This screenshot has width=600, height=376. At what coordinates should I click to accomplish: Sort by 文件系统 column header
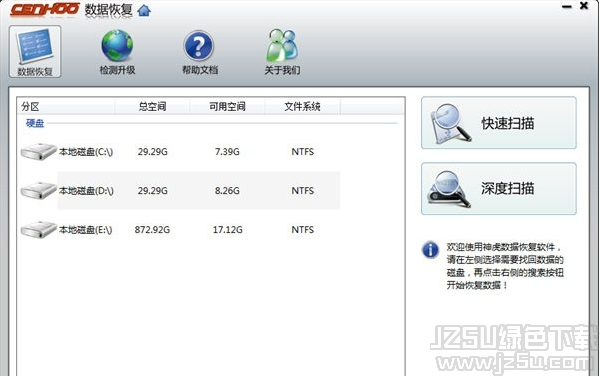coord(302,106)
